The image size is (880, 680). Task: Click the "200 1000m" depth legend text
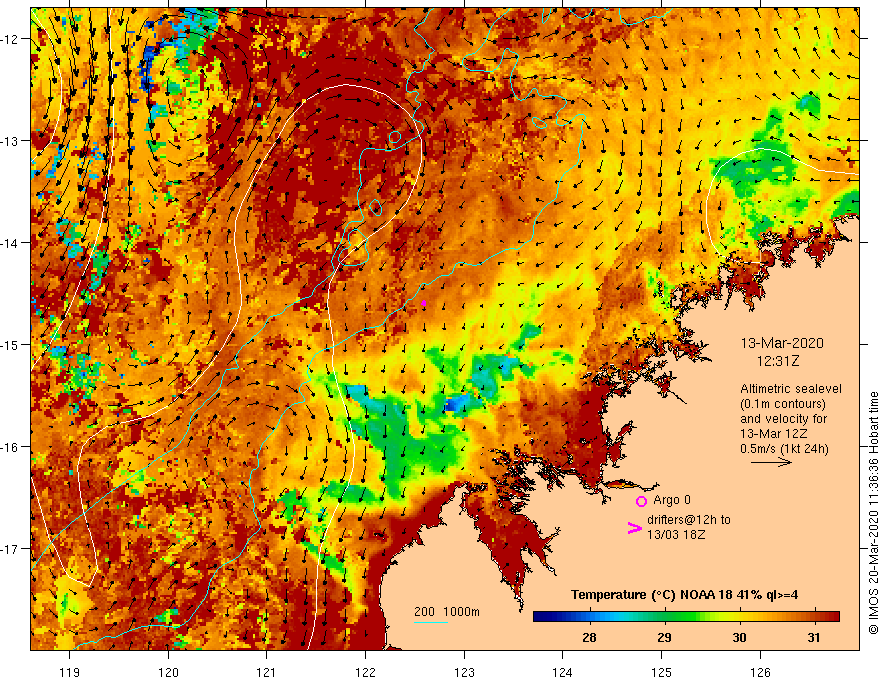[x=447, y=612]
